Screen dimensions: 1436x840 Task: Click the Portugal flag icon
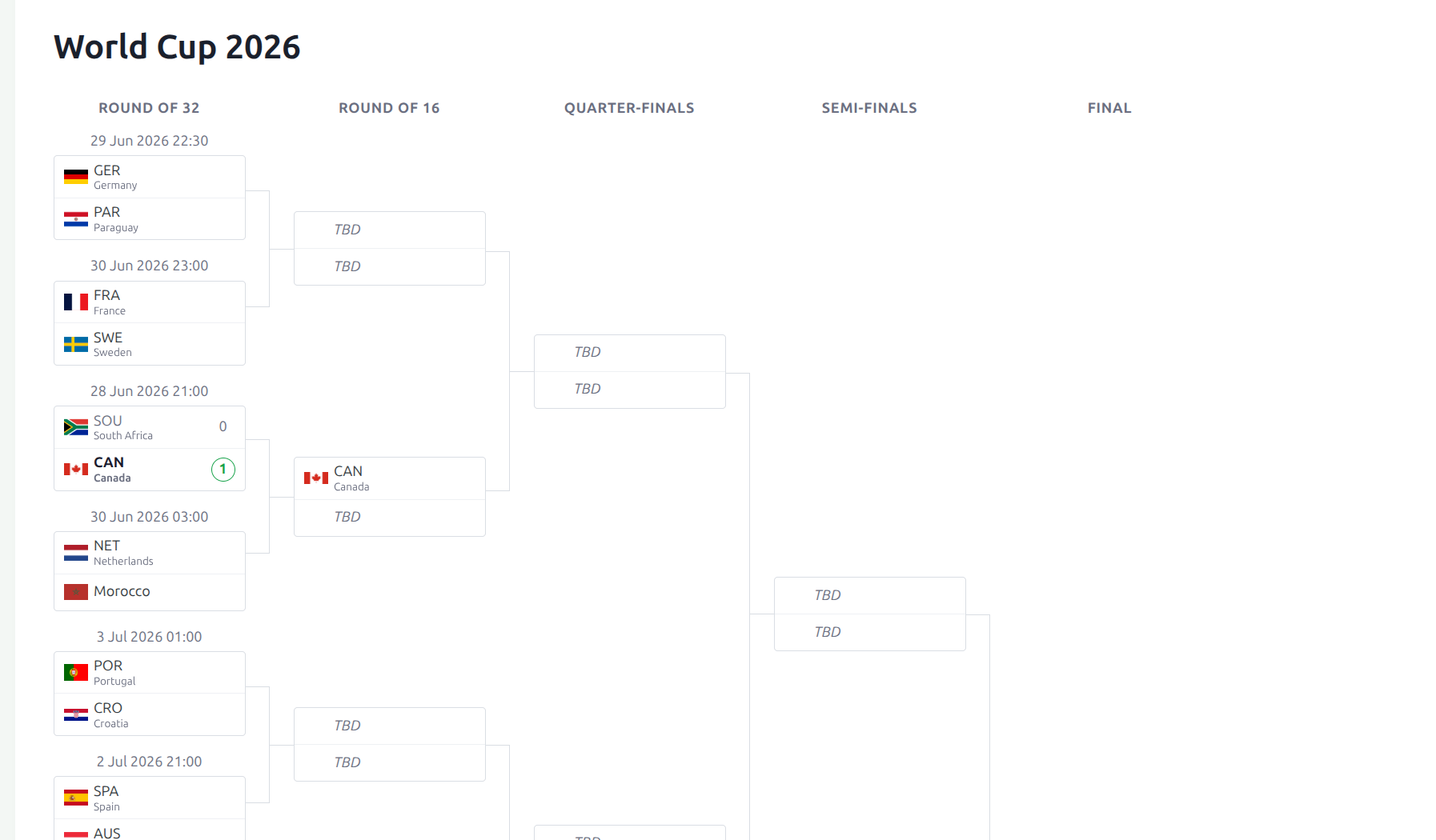coord(76,672)
